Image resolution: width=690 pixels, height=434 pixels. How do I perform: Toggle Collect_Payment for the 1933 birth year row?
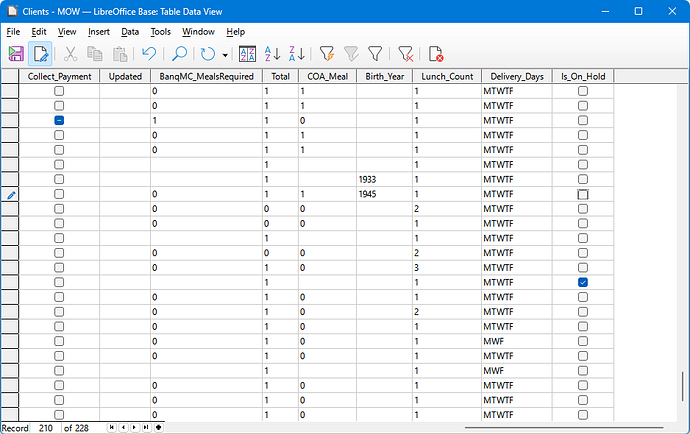pyautogui.click(x=59, y=179)
